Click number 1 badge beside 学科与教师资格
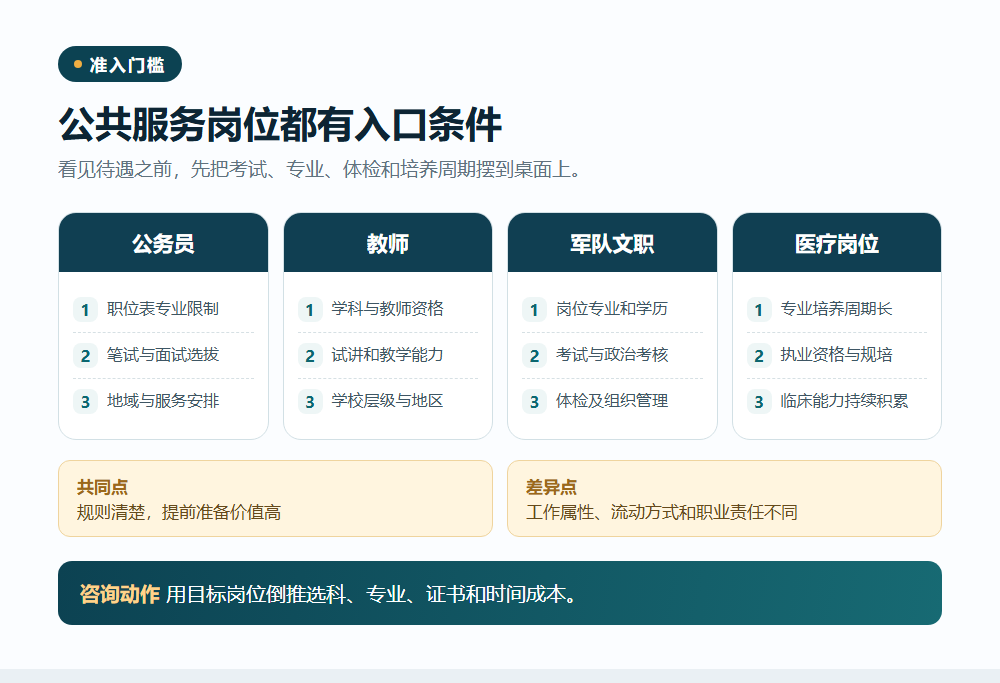This screenshot has height=683, width=1000. (x=310, y=310)
